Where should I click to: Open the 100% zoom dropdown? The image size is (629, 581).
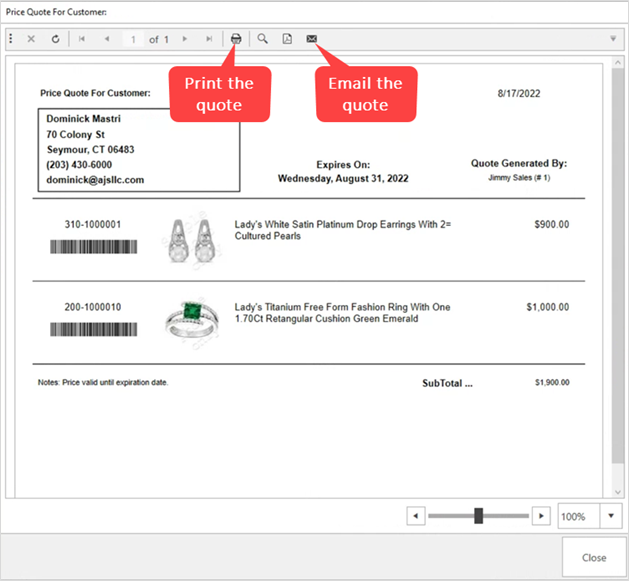pyautogui.click(x=611, y=516)
